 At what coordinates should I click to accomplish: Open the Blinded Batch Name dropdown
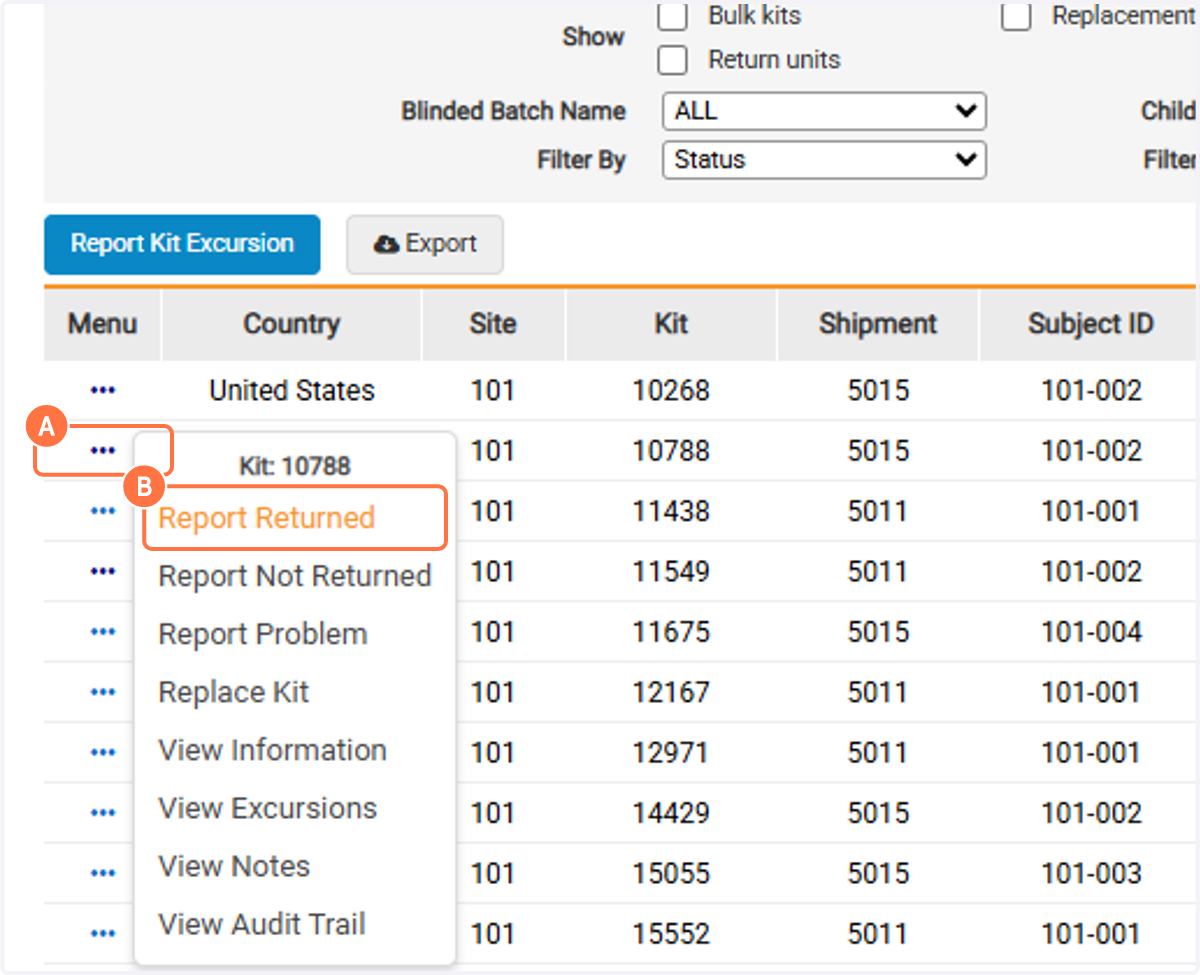825,111
